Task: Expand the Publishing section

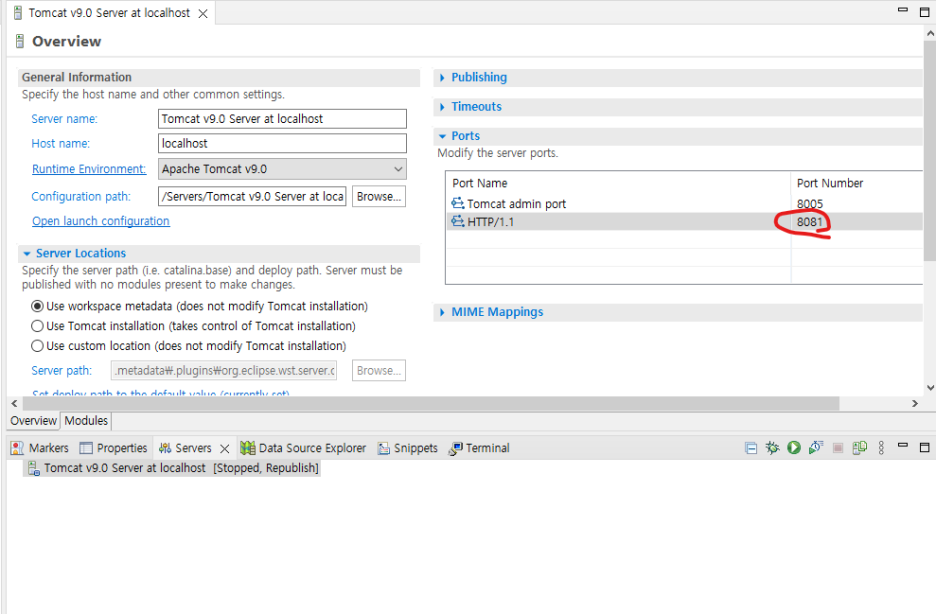Action: 442,78
